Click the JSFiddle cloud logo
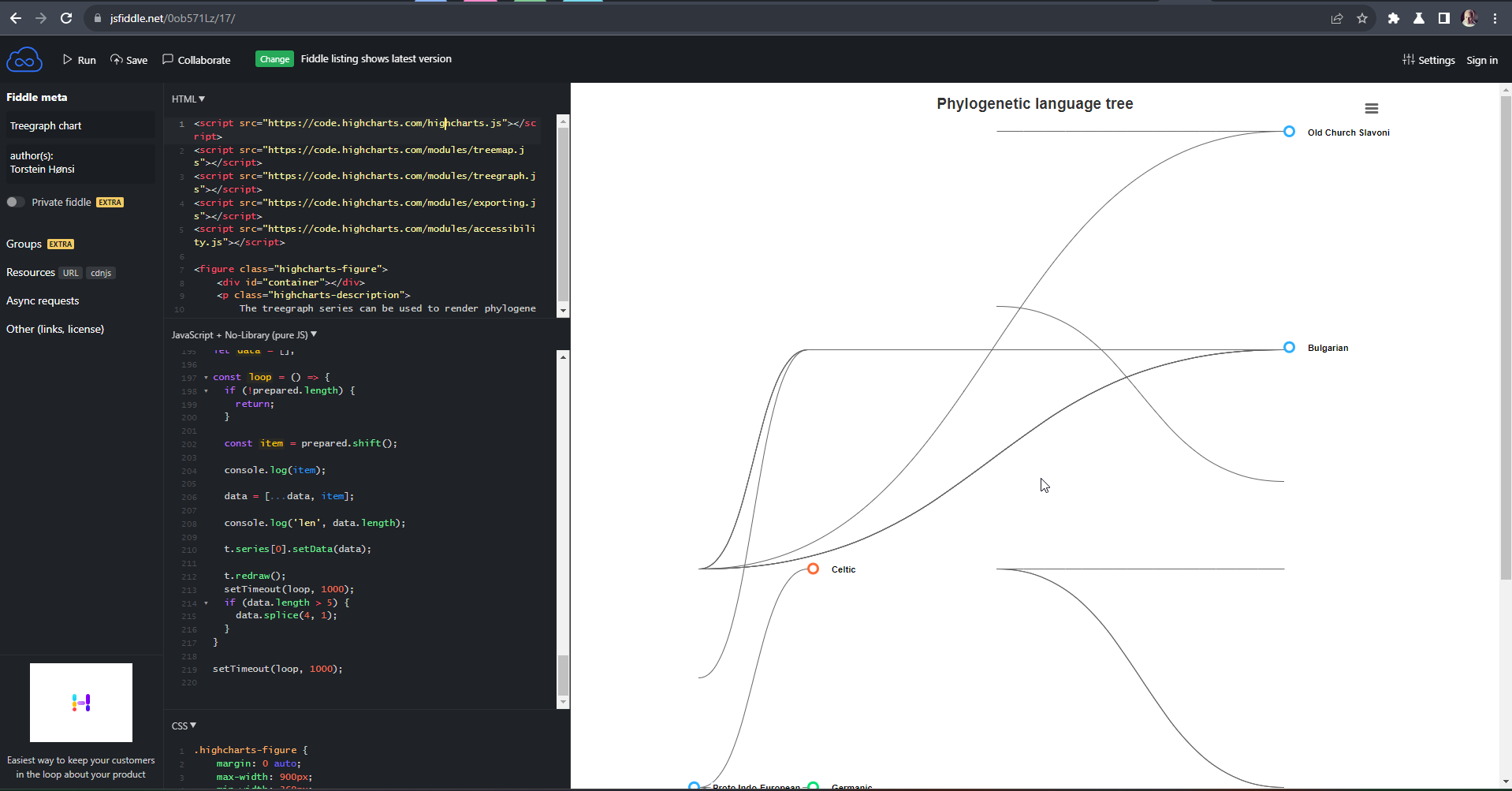1512x791 pixels. (x=24, y=59)
